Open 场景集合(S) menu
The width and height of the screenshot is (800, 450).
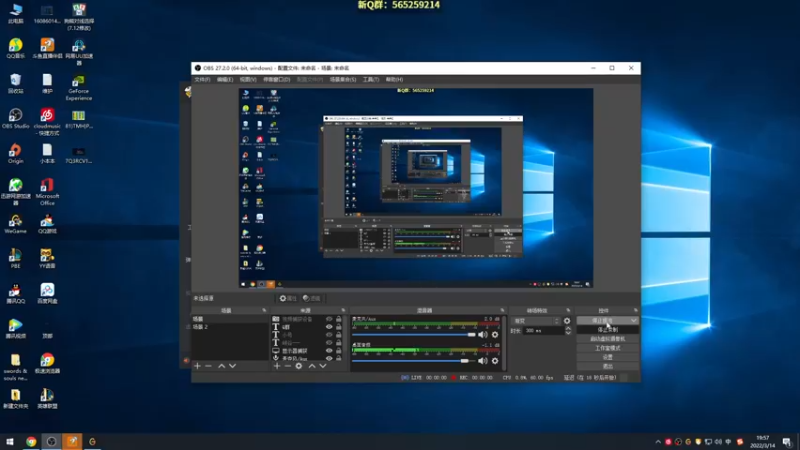click(343, 80)
